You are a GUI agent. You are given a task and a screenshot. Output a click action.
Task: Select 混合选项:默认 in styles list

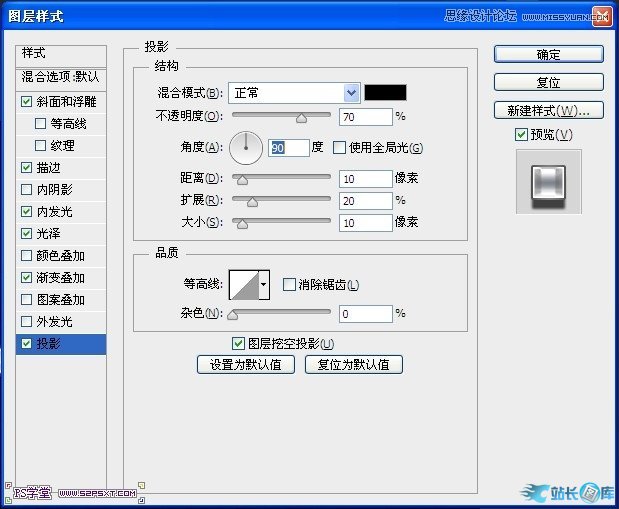[61, 77]
